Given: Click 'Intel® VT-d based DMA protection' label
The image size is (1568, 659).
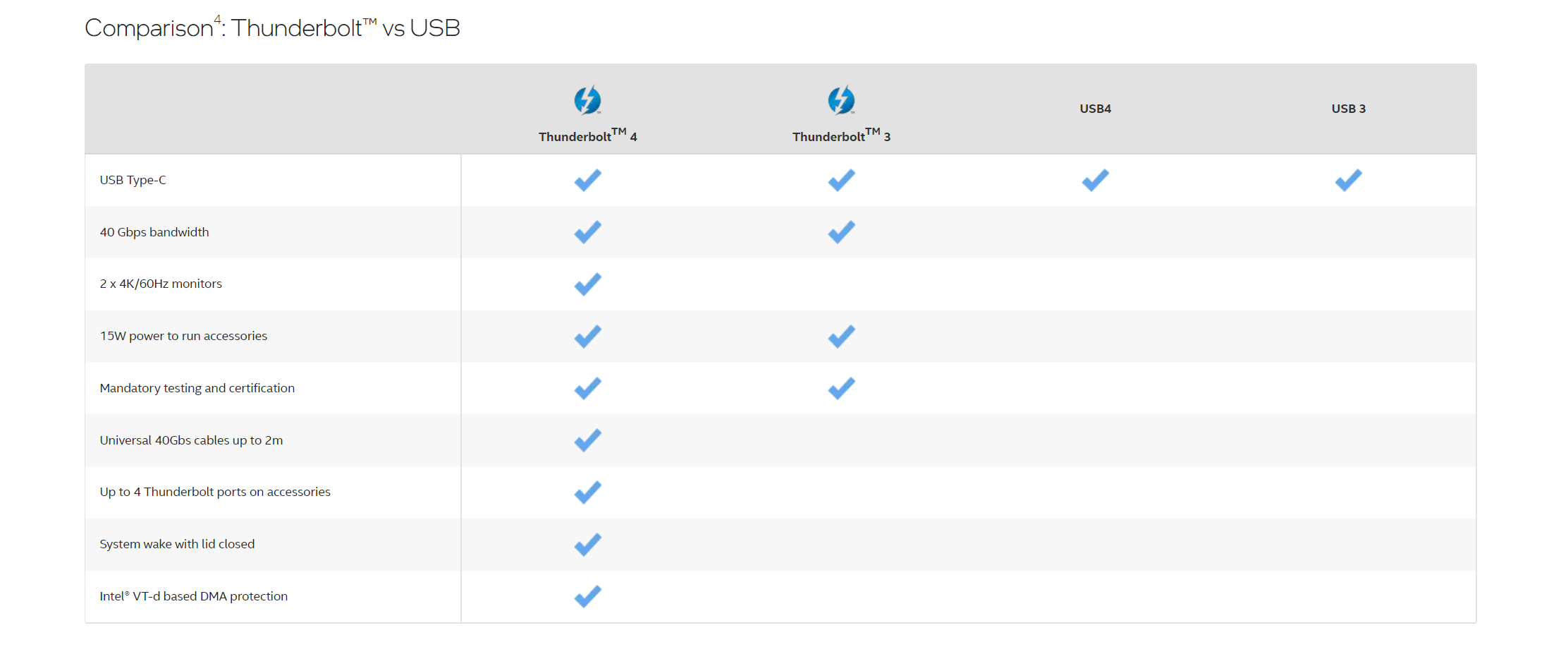Looking at the screenshot, I should coord(193,596).
